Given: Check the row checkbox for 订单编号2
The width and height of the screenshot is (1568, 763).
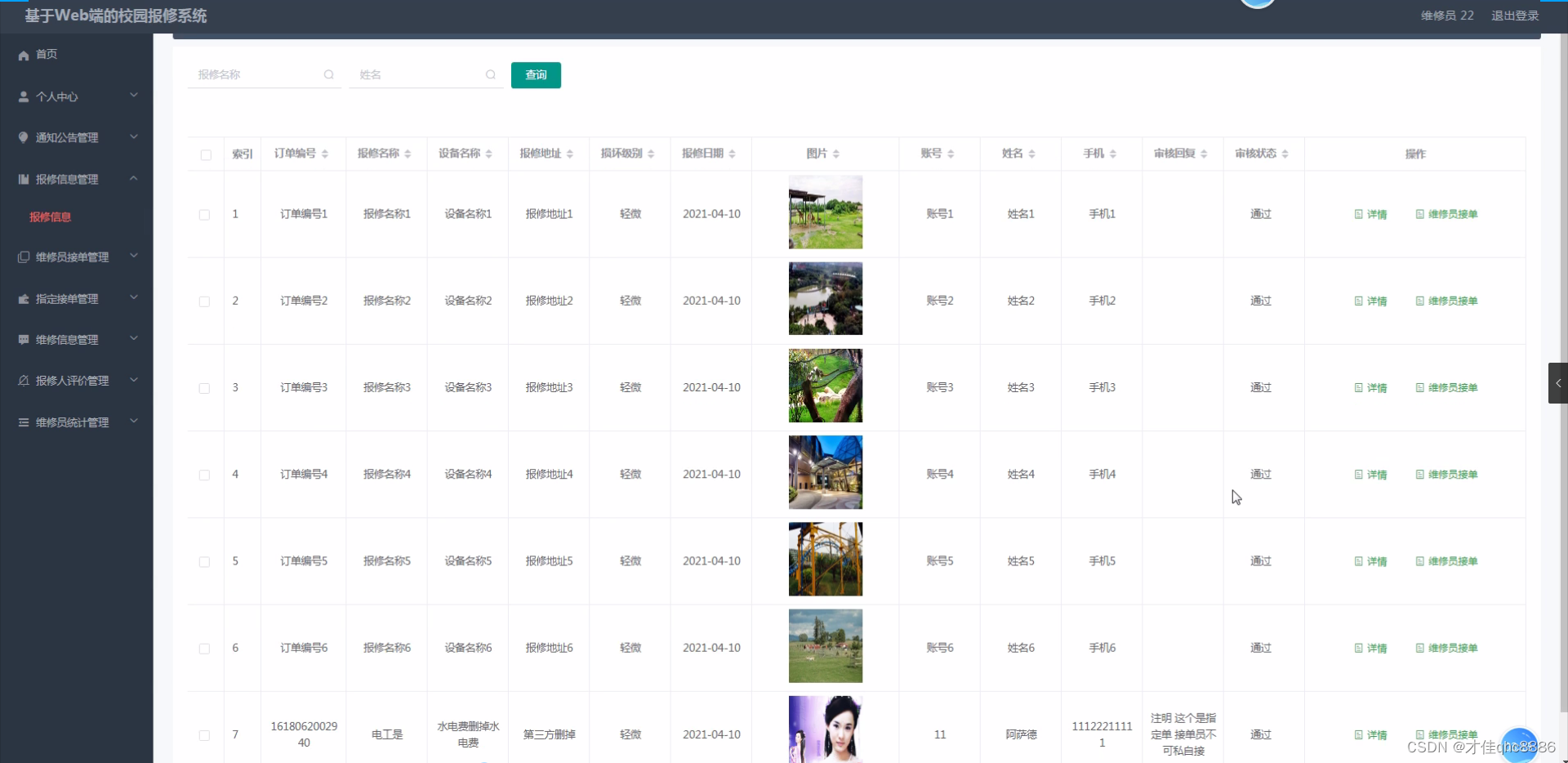Looking at the screenshot, I should tap(204, 301).
